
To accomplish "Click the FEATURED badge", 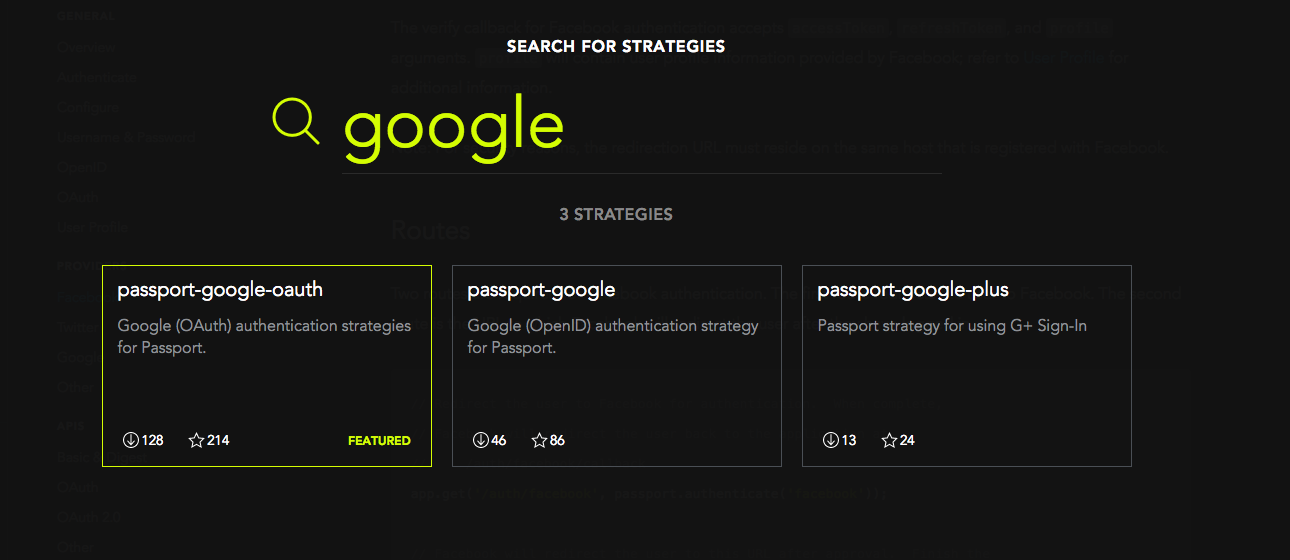I will tap(379, 441).
